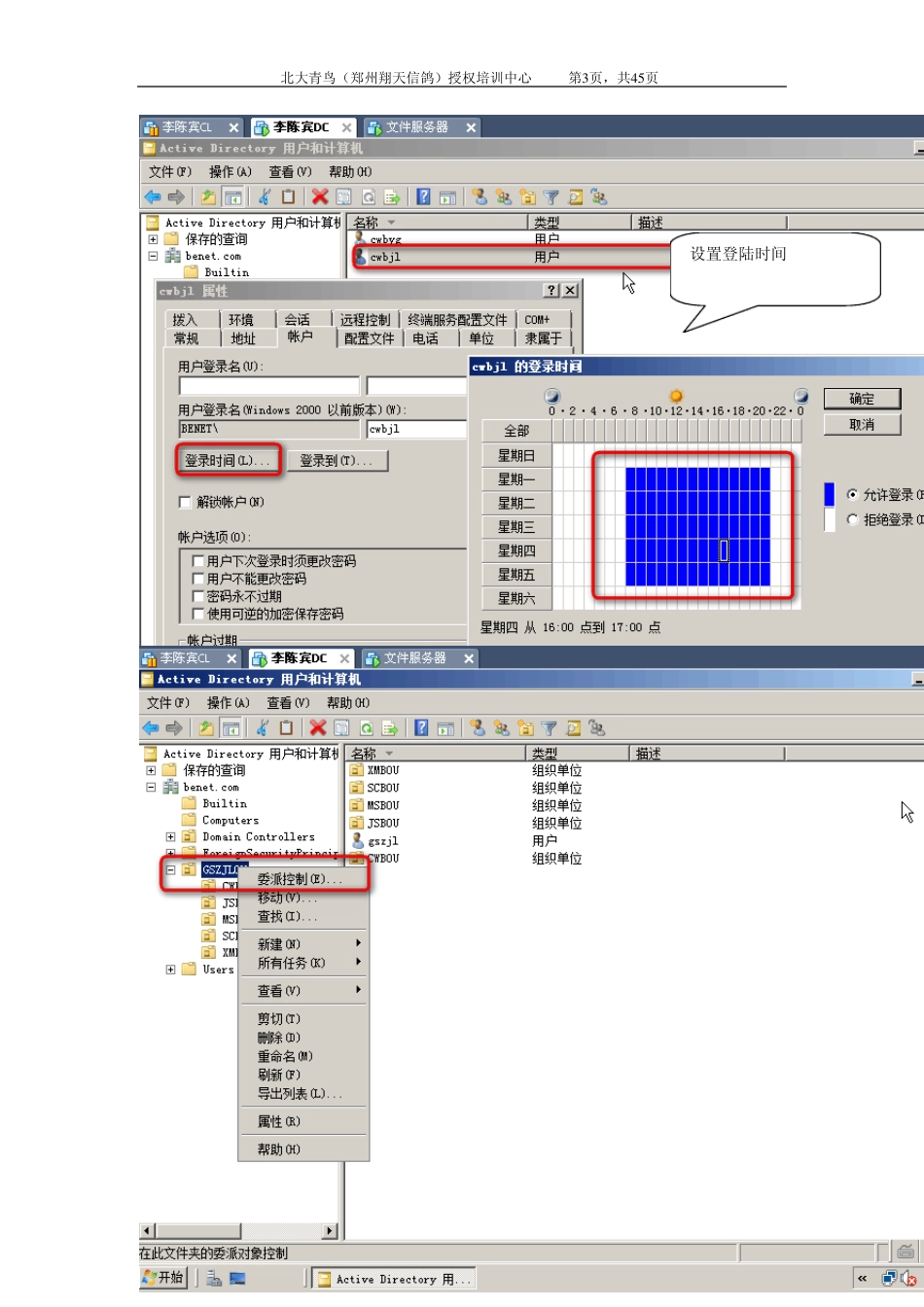The image size is (924, 1307).
Task: Click the question mark on cwbjl 属性 title bar
Action: [552, 291]
